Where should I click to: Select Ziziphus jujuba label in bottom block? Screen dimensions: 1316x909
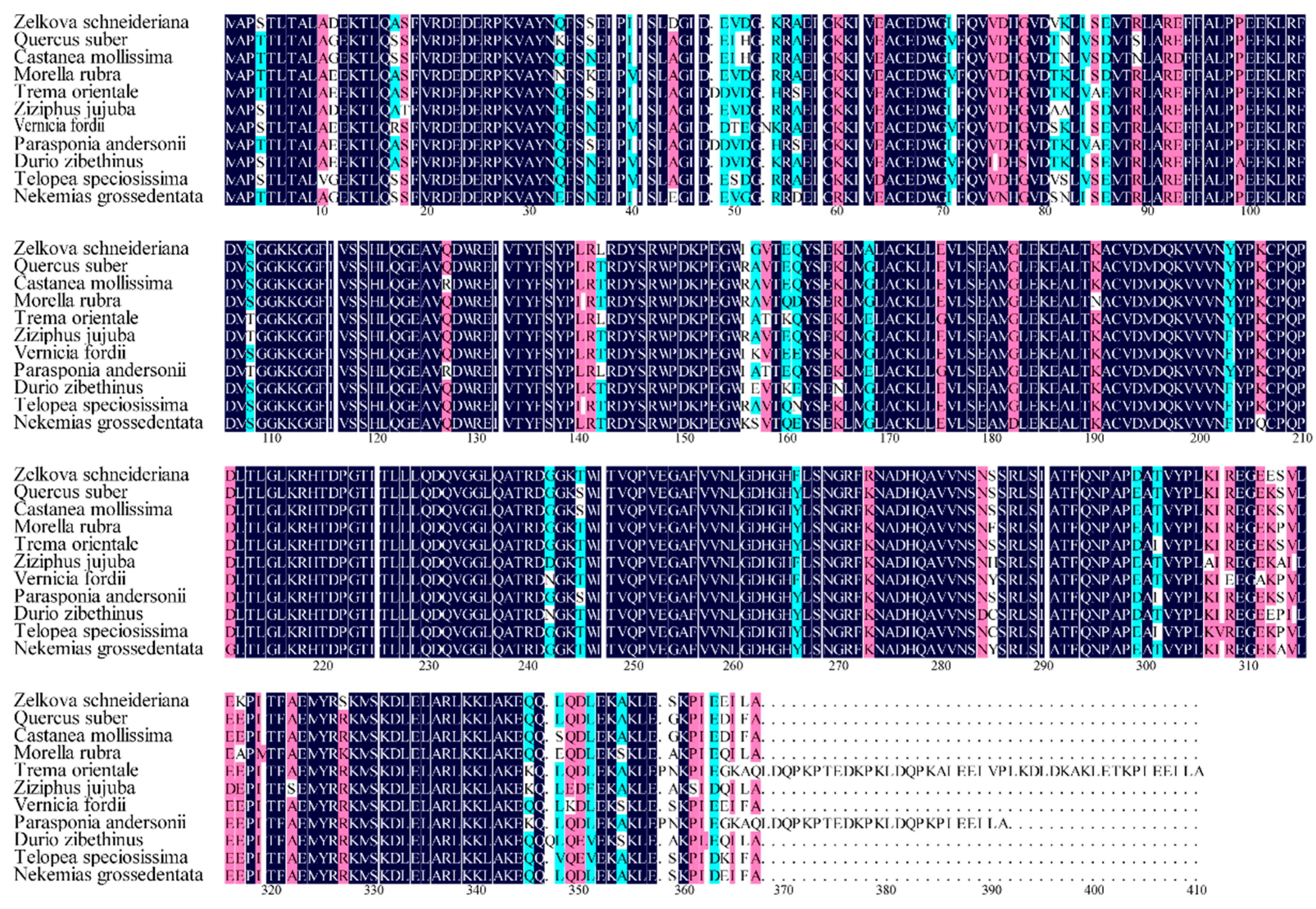[x=75, y=788]
